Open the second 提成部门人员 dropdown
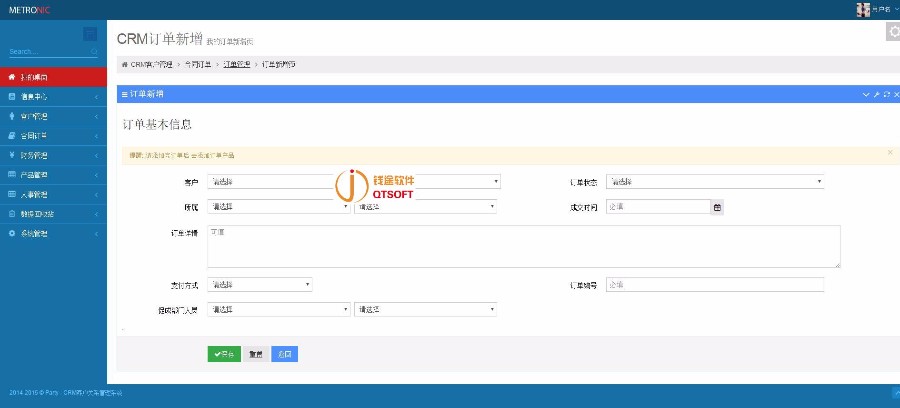This screenshot has width=900, height=408. coord(425,309)
